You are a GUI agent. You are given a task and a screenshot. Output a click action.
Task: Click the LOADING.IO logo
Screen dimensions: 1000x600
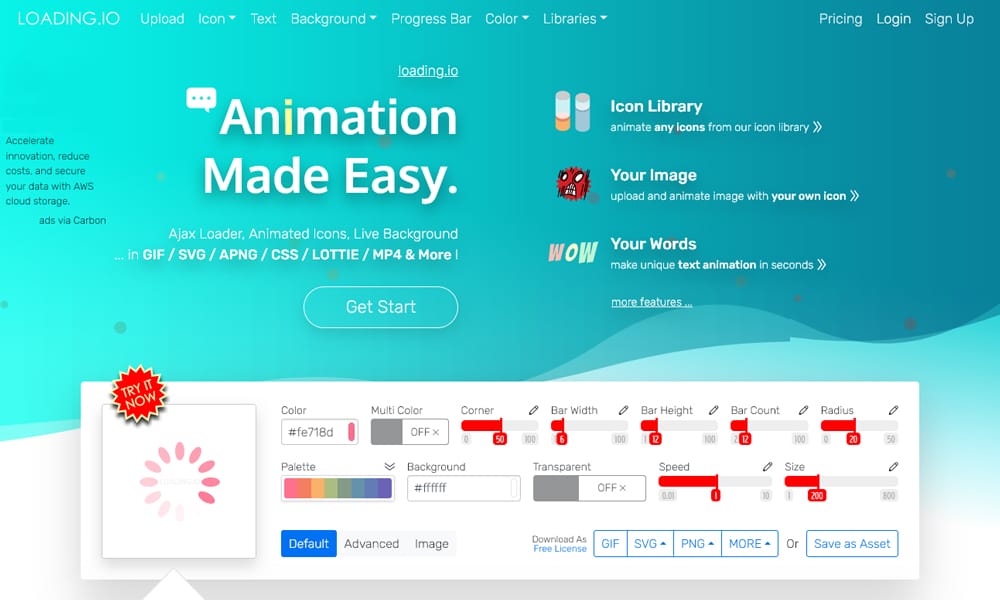click(66, 18)
